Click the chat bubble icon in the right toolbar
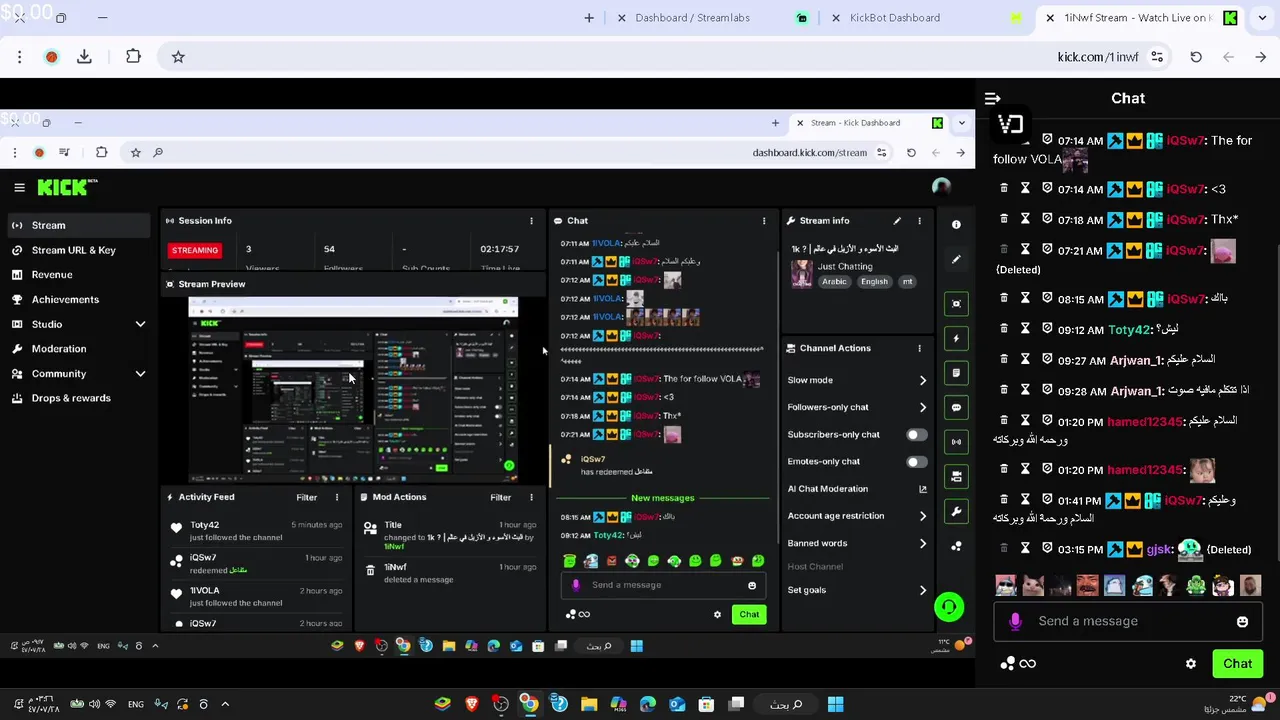The height and width of the screenshot is (720, 1280). [956, 407]
